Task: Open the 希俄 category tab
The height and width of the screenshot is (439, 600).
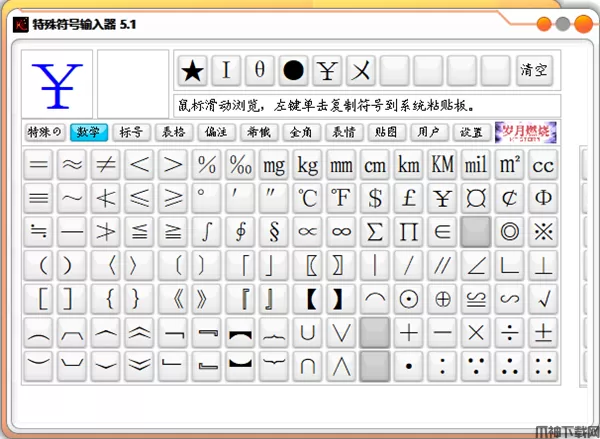Action: (x=258, y=132)
